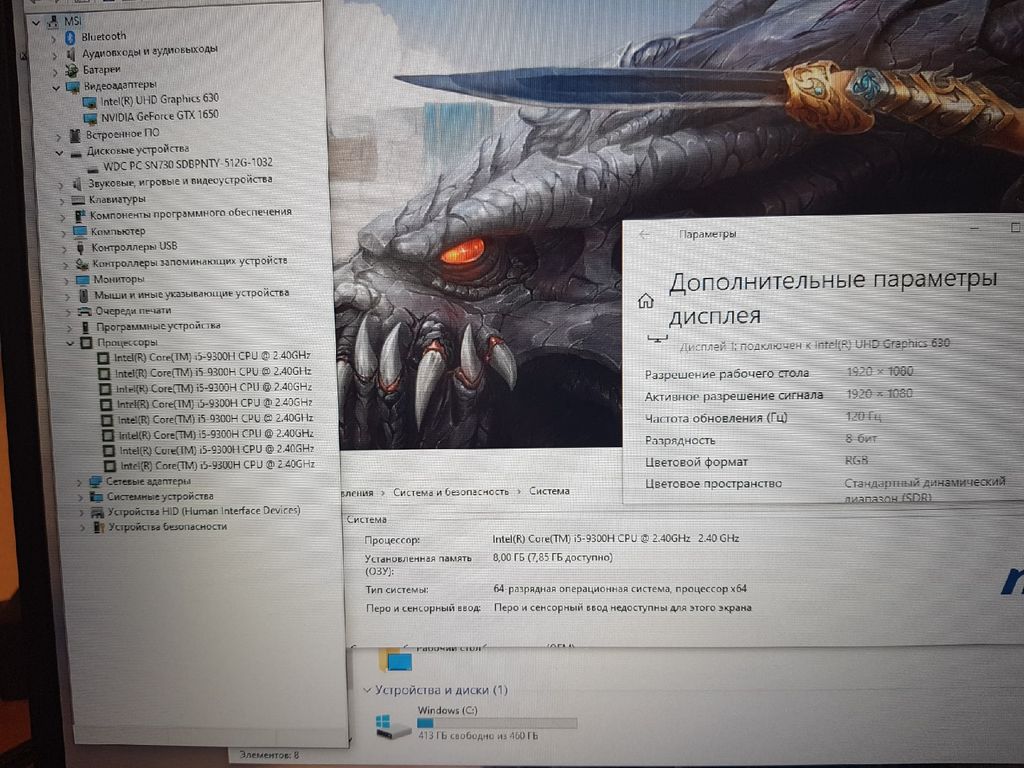Image resolution: width=1024 pixels, height=768 pixels.
Task: Collapse the Процессоры branch
Action: pos(70,343)
